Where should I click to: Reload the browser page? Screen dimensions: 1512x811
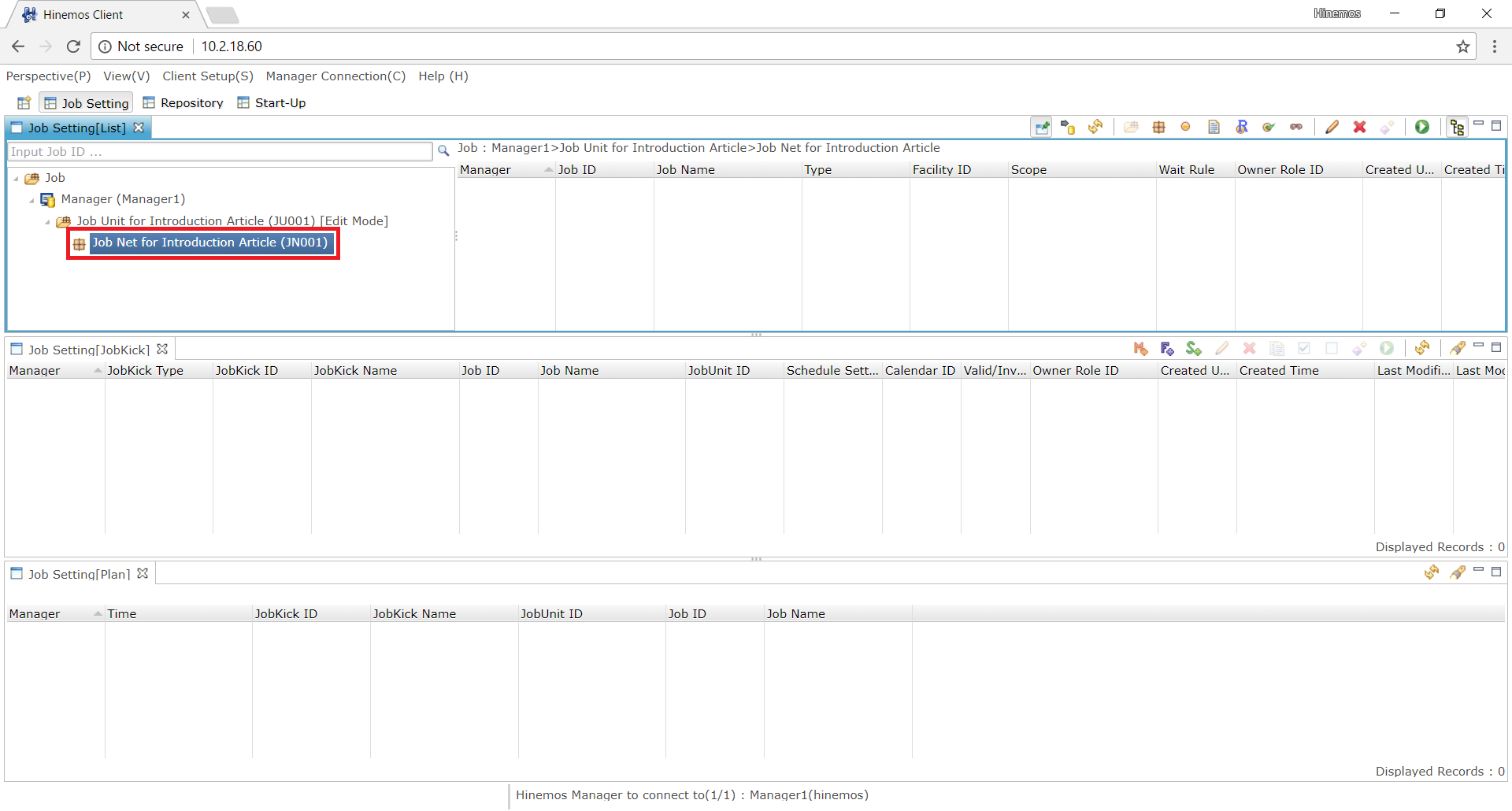click(73, 46)
